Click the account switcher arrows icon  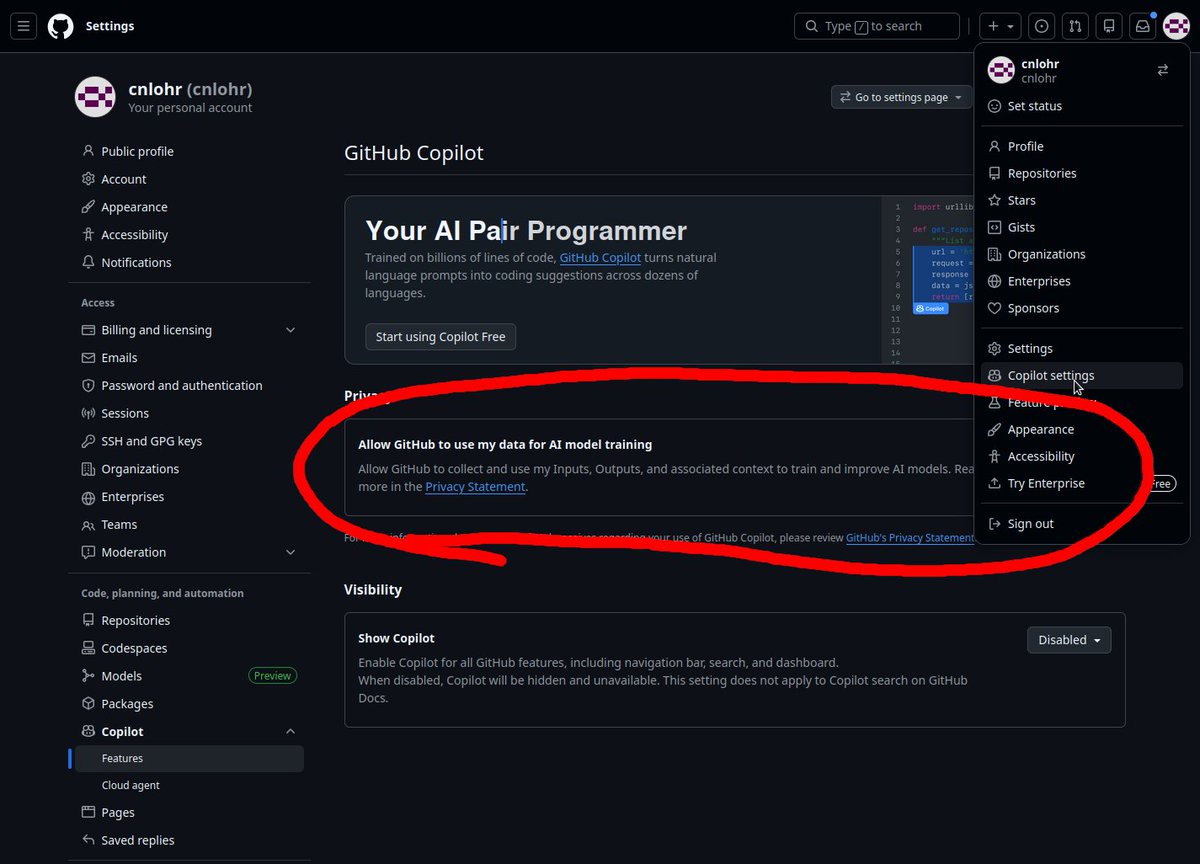(1163, 70)
